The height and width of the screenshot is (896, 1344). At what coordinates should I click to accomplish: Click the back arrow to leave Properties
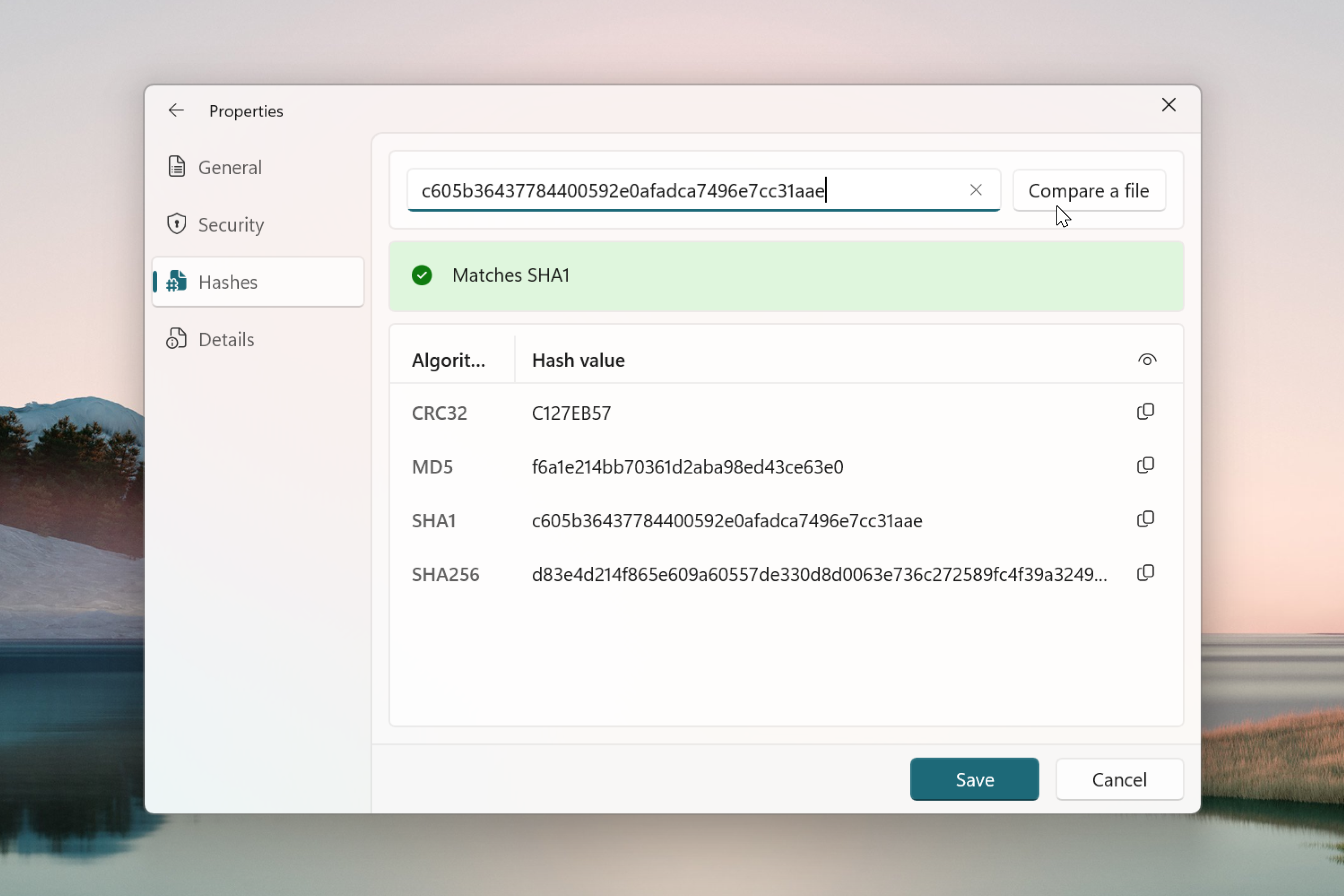(x=176, y=110)
